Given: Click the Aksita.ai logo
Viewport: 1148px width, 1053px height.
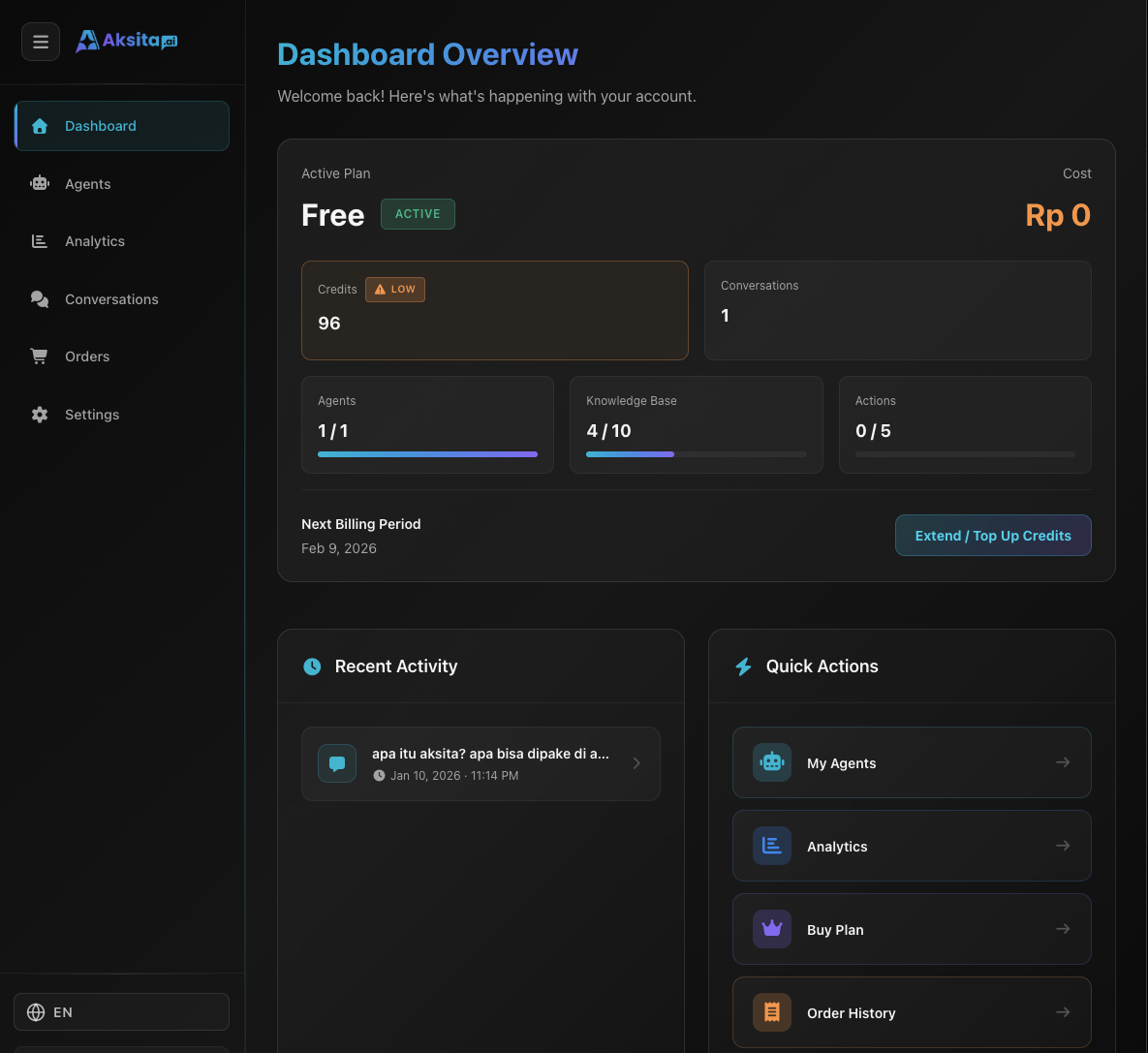Looking at the screenshot, I should pos(127,41).
